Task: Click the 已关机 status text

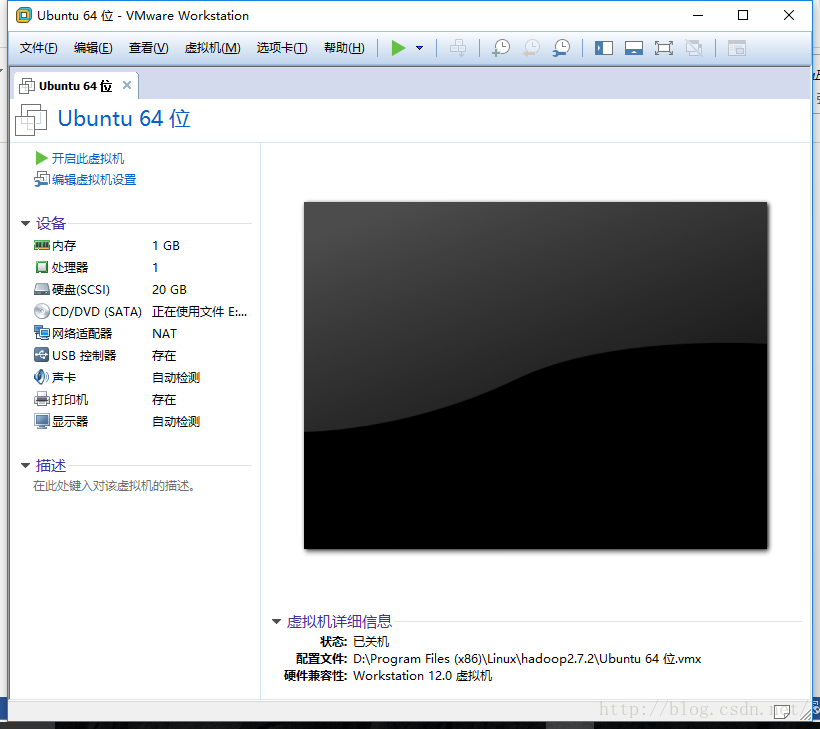Action: pyautogui.click(x=371, y=642)
